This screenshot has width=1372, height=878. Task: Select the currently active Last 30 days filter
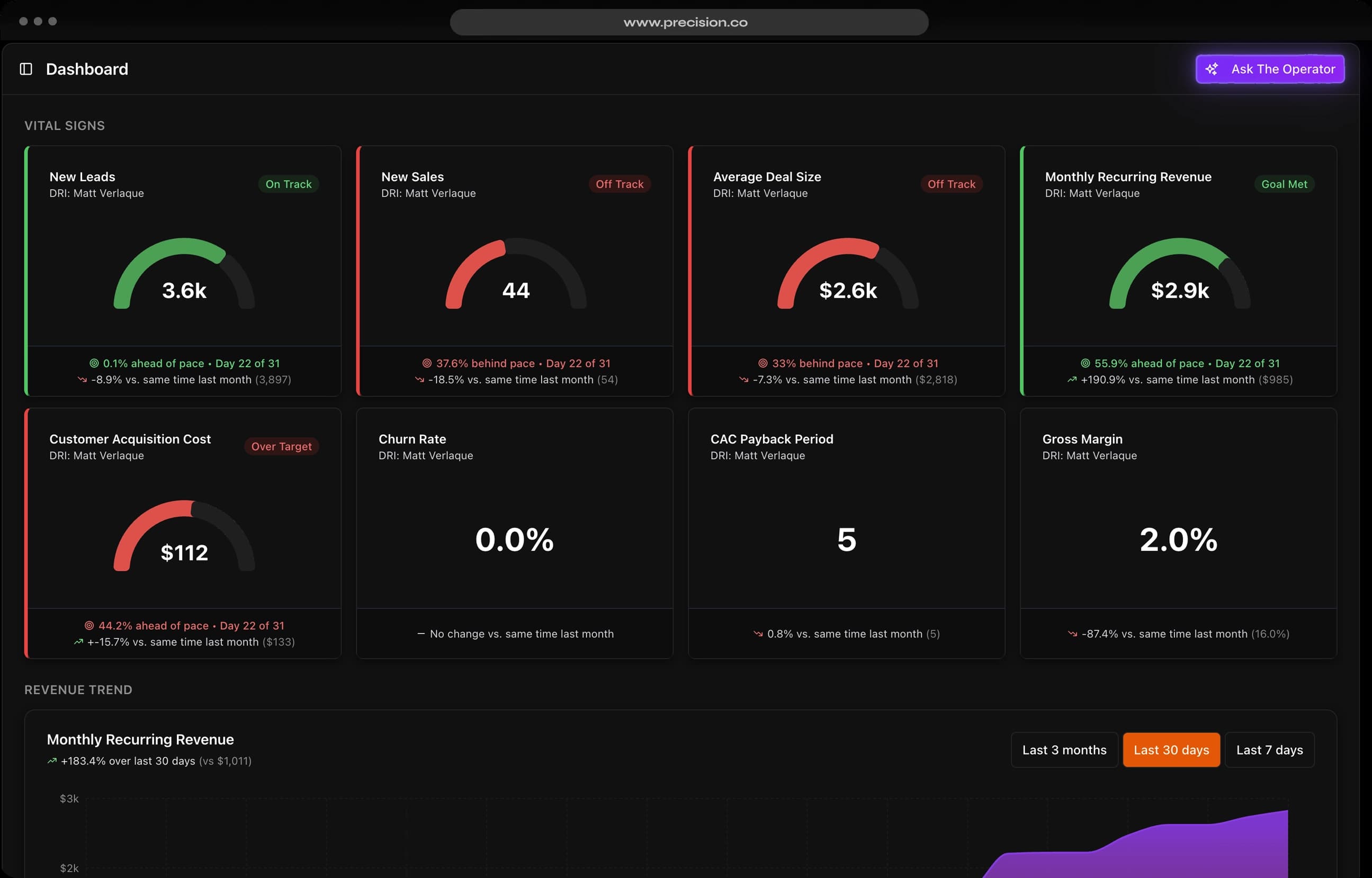click(1171, 749)
